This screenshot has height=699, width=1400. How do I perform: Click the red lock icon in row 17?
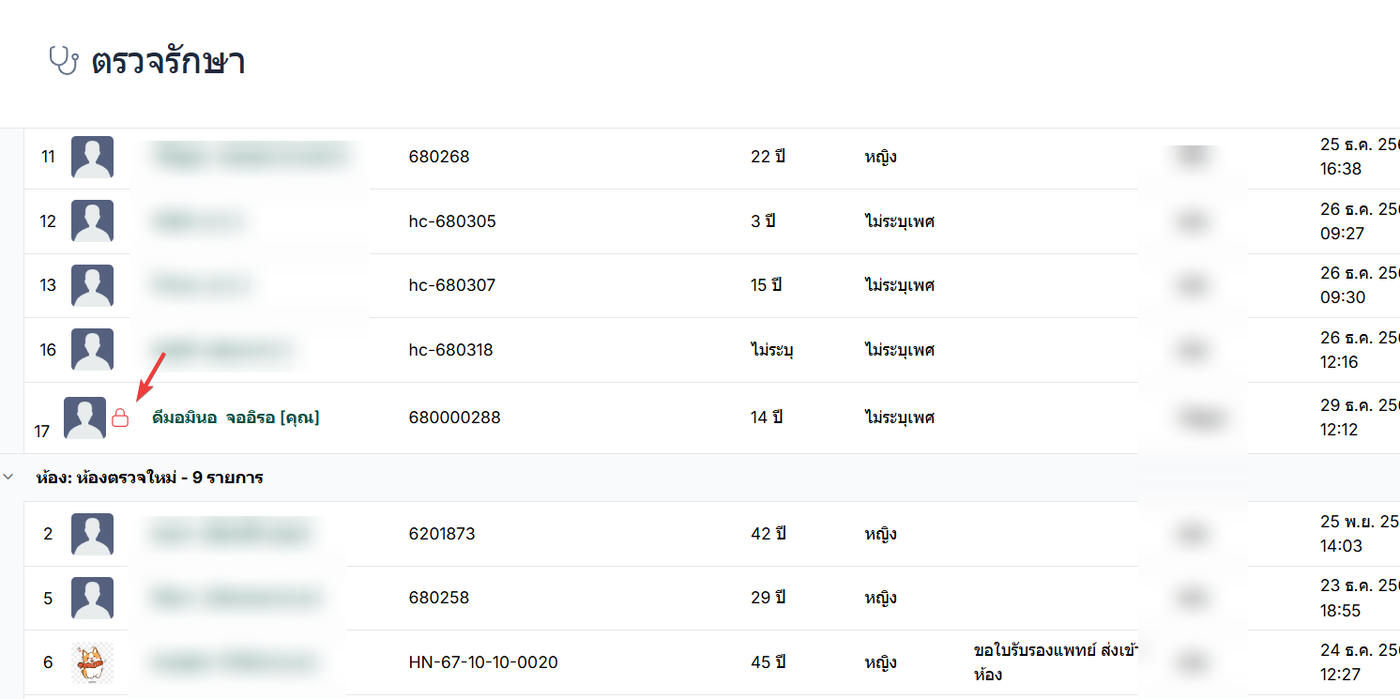pyautogui.click(x=120, y=418)
